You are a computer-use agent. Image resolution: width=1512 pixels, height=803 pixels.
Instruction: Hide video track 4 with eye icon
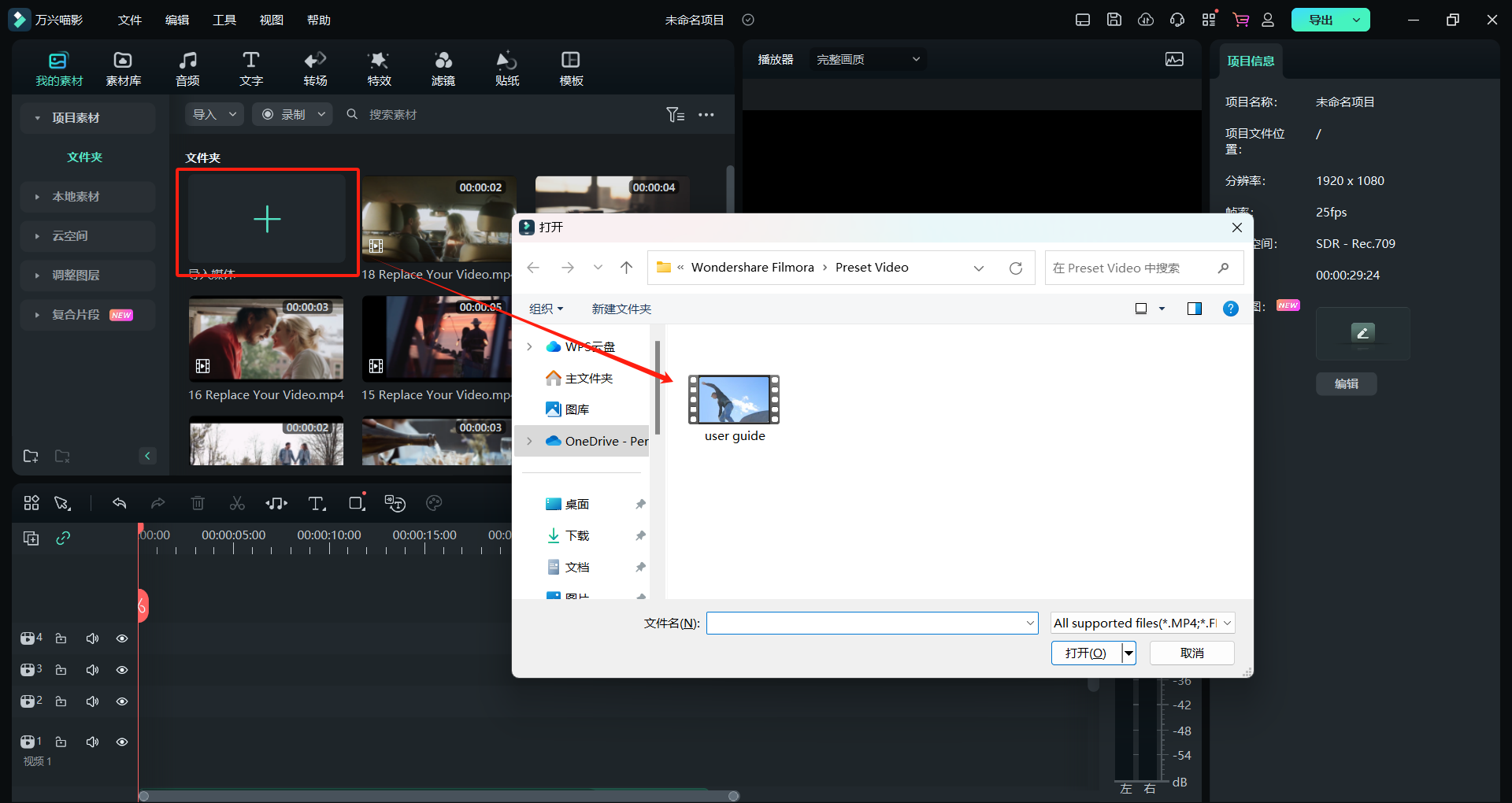(122, 638)
